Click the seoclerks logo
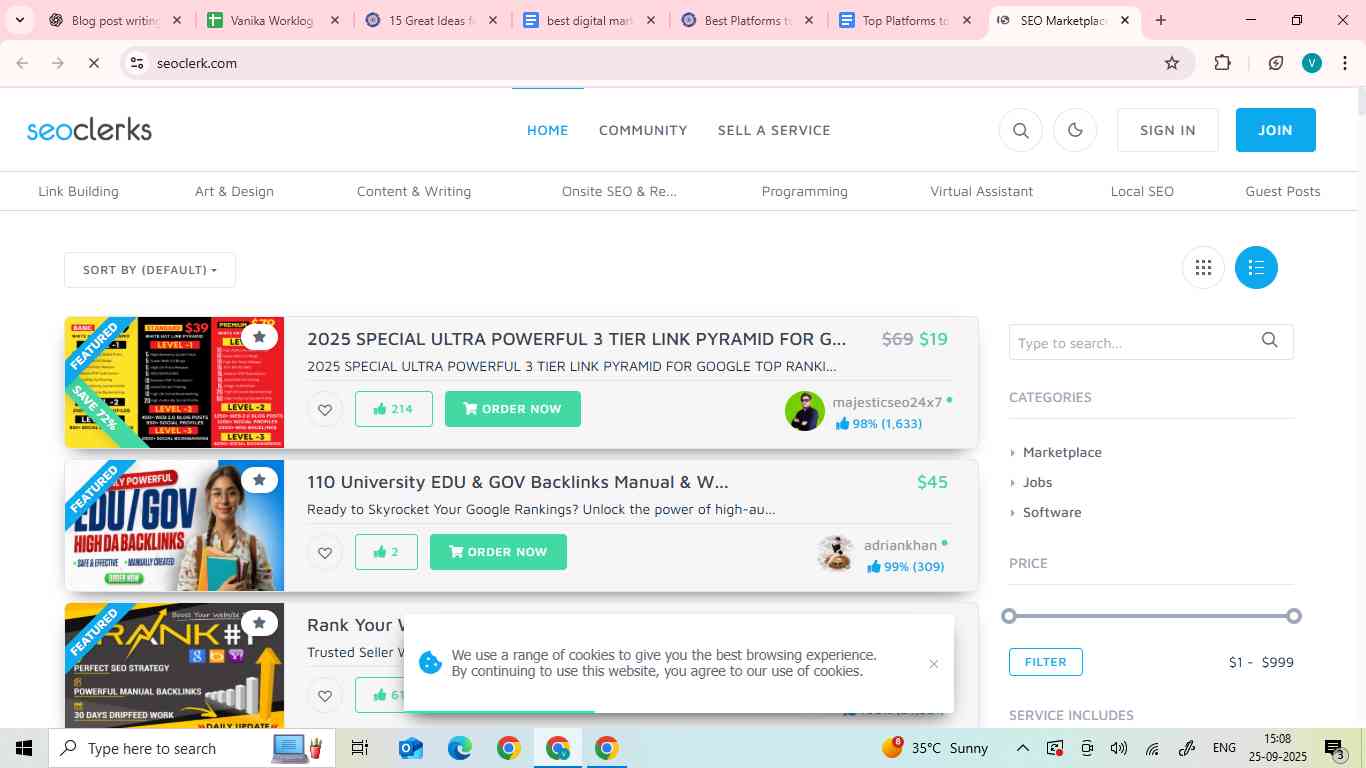This screenshot has width=1366, height=768. 89,128
